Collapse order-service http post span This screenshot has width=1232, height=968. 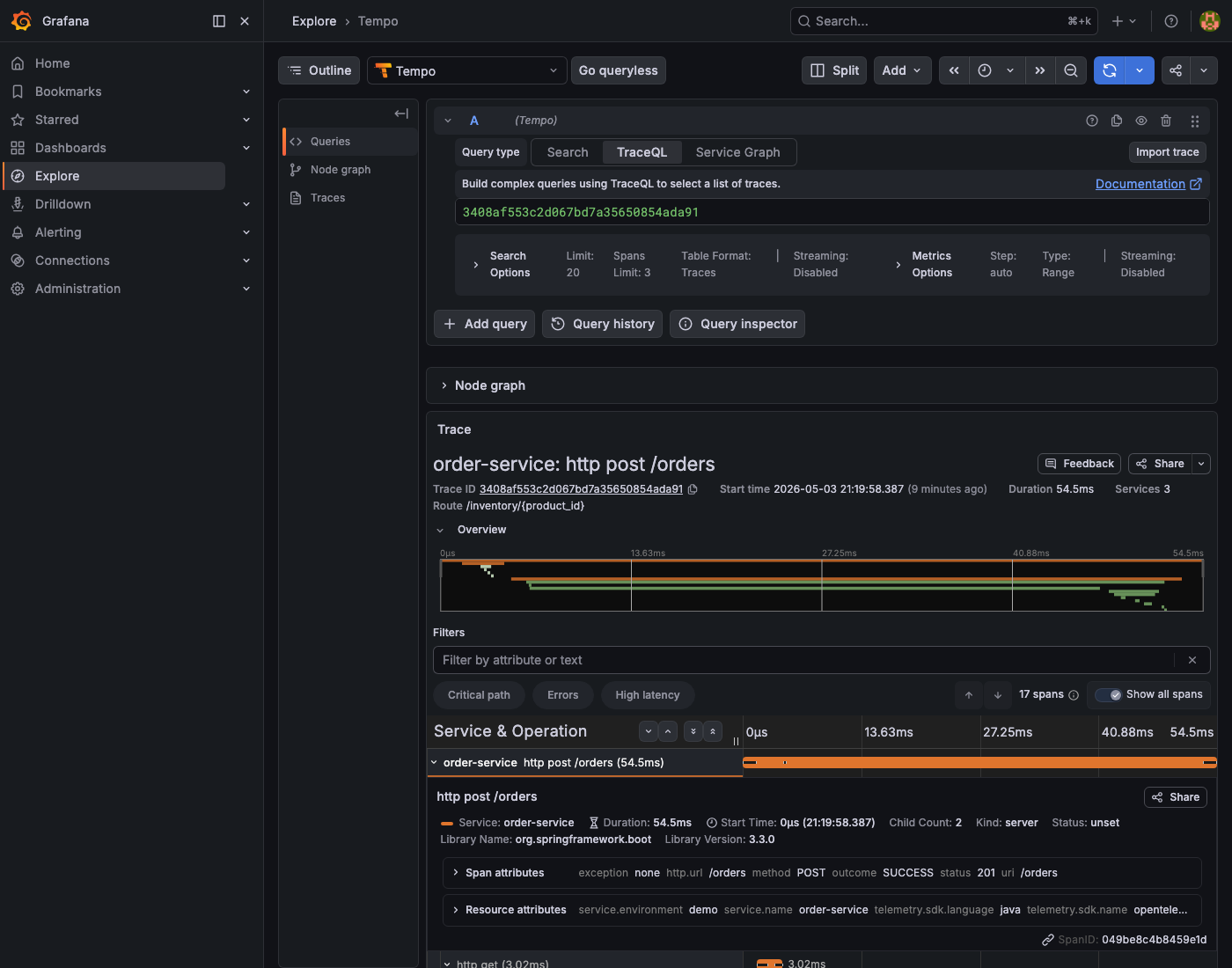click(434, 763)
